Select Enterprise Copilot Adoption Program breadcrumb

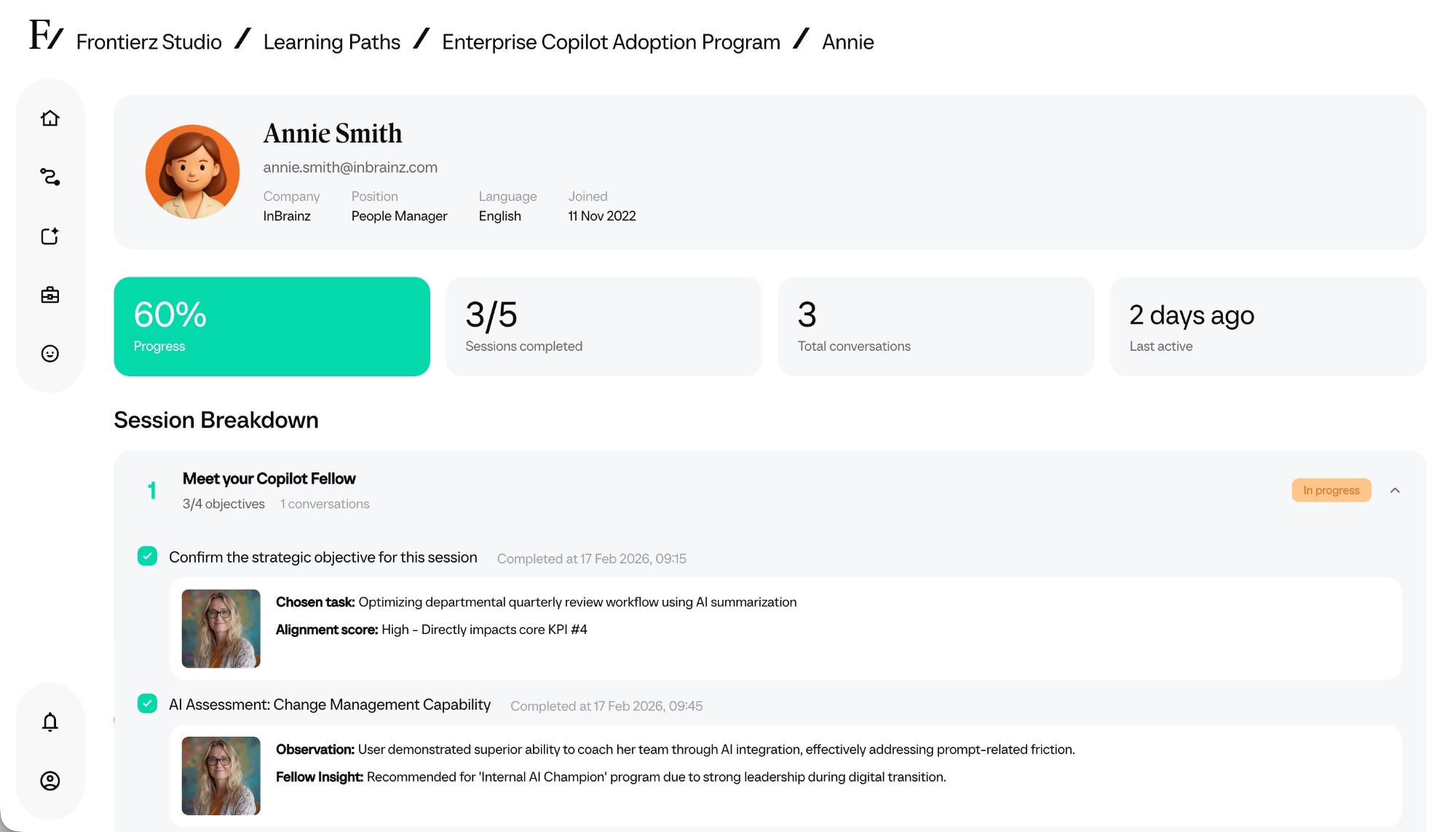pyautogui.click(x=610, y=41)
